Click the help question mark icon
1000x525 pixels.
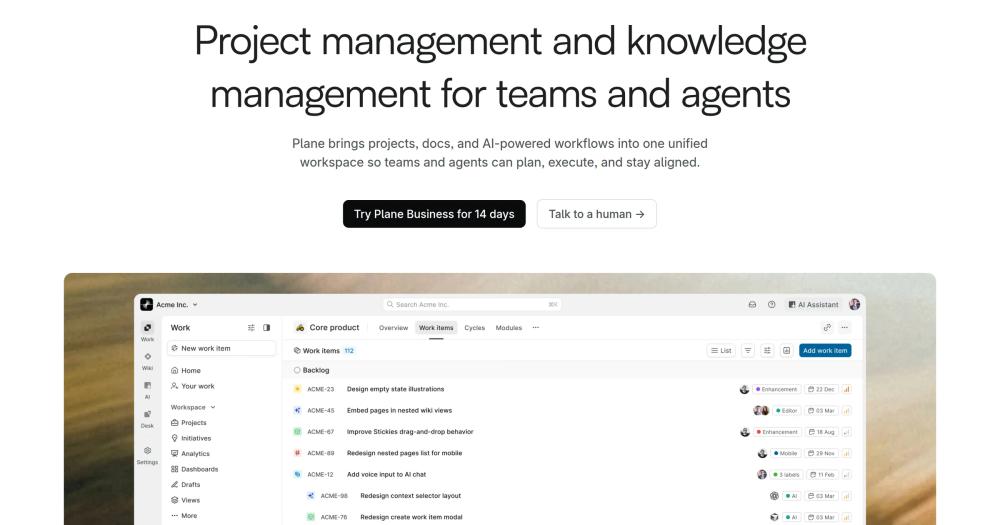click(771, 305)
